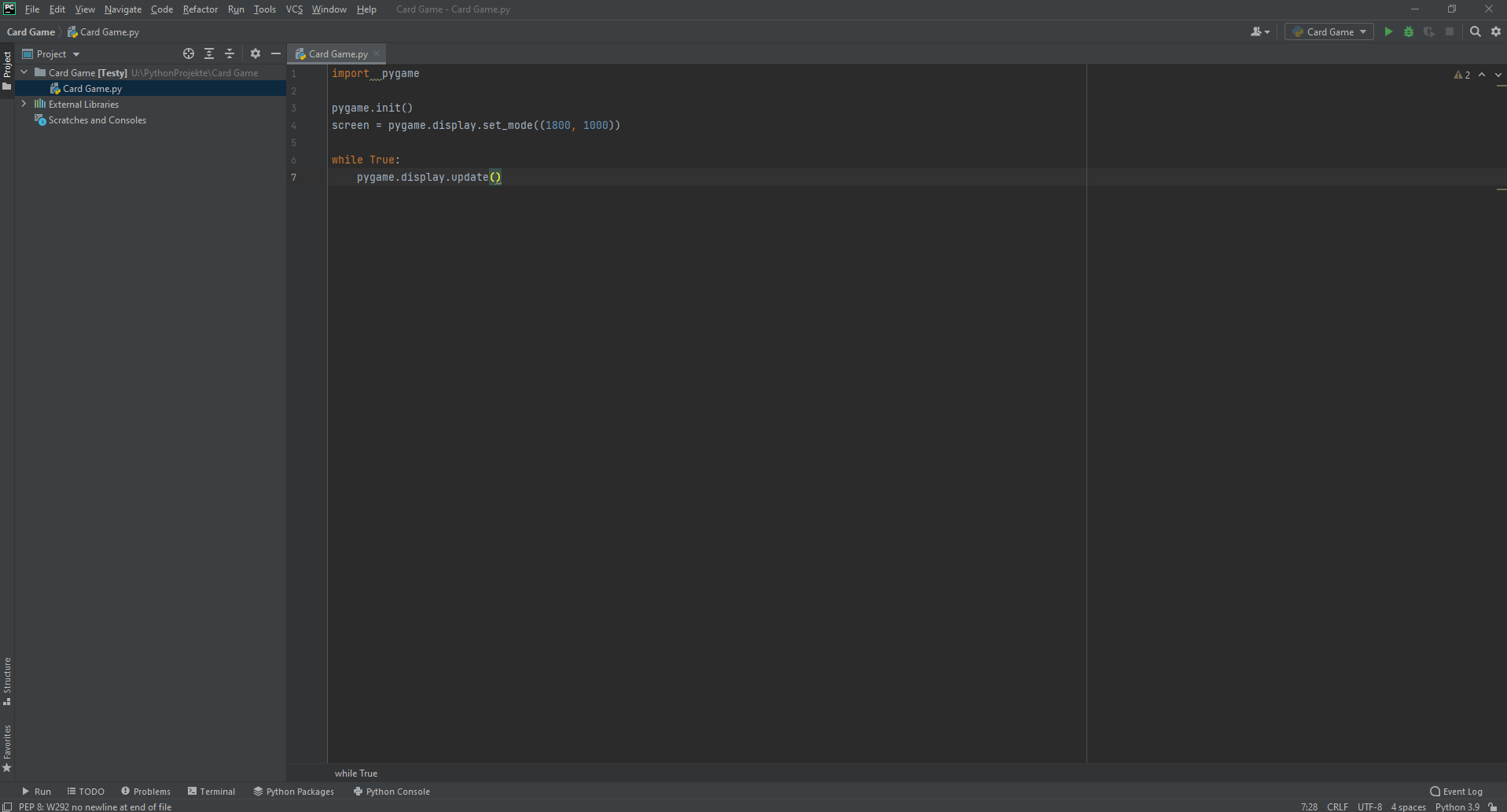This screenshot has width=1507, height=812.
Task: Open the Tools menu
Action: tap(265, 9)
